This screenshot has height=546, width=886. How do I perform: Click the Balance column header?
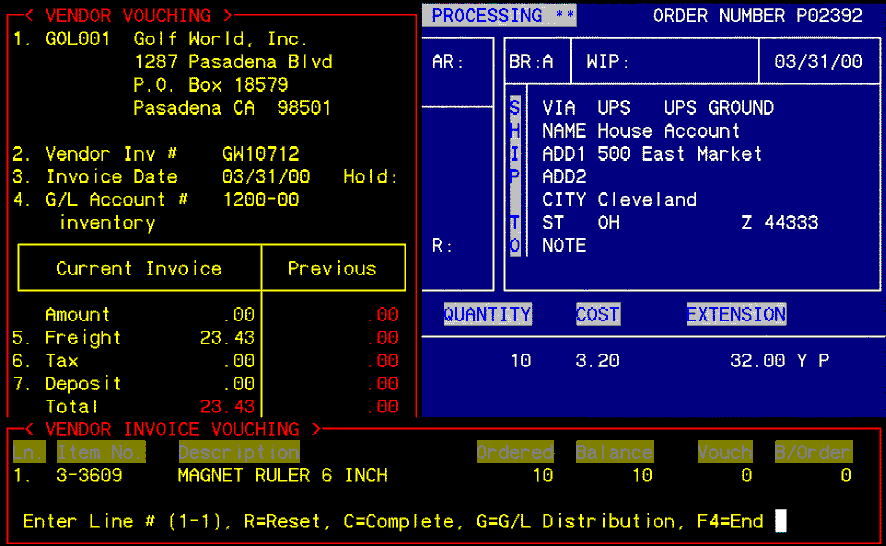click(614, 452)
